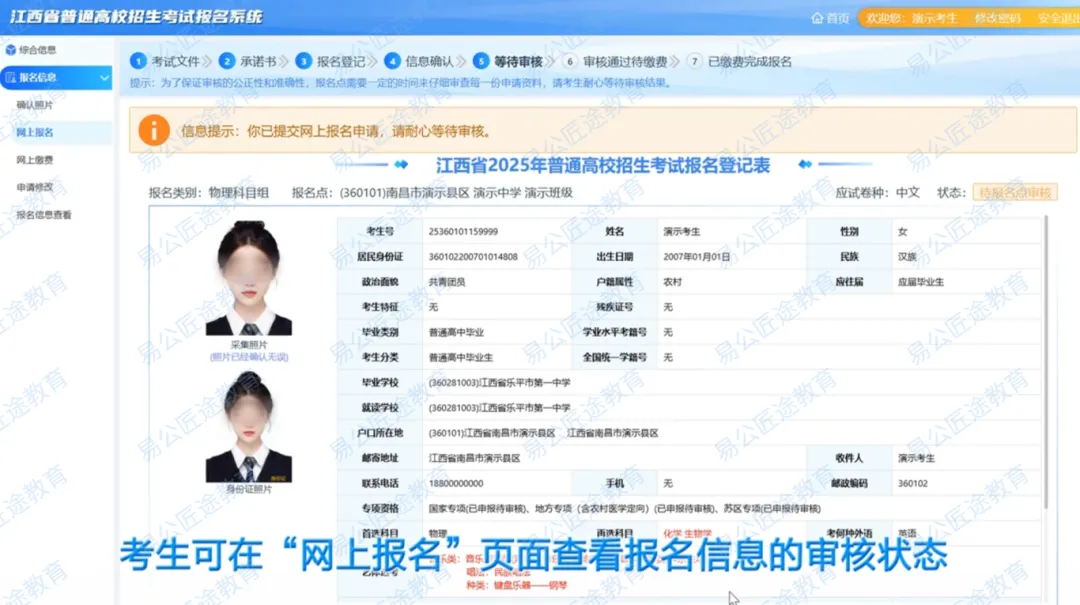Click step 5 等待审核 circle
The height and width of the screenshot is (605, 1080).
pos(481,61)
